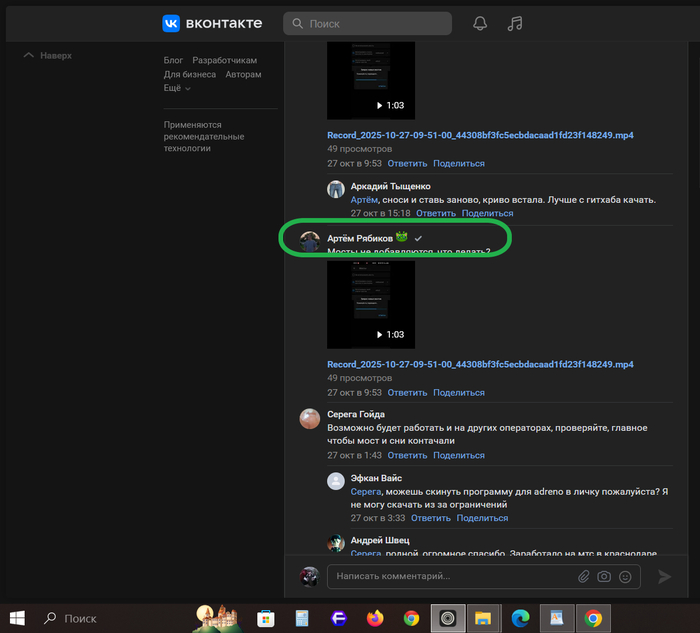Open the "Разработчикам" footer link

tap(224, 60)
